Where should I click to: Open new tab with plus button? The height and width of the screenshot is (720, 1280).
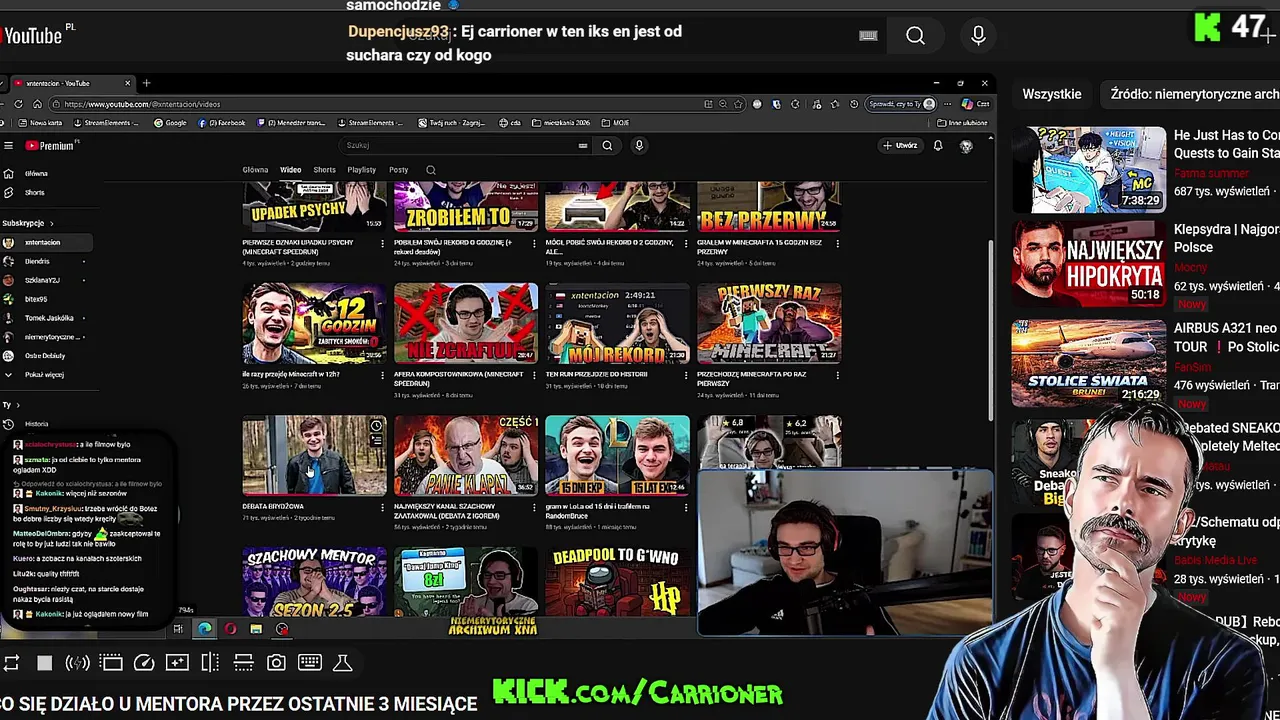(x=146, y=83)
